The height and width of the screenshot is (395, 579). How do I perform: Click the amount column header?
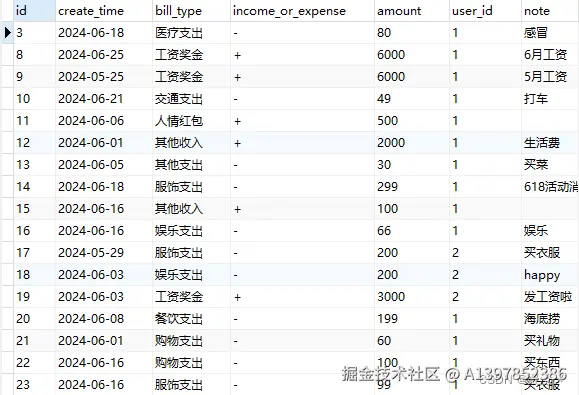coord(412,11)
